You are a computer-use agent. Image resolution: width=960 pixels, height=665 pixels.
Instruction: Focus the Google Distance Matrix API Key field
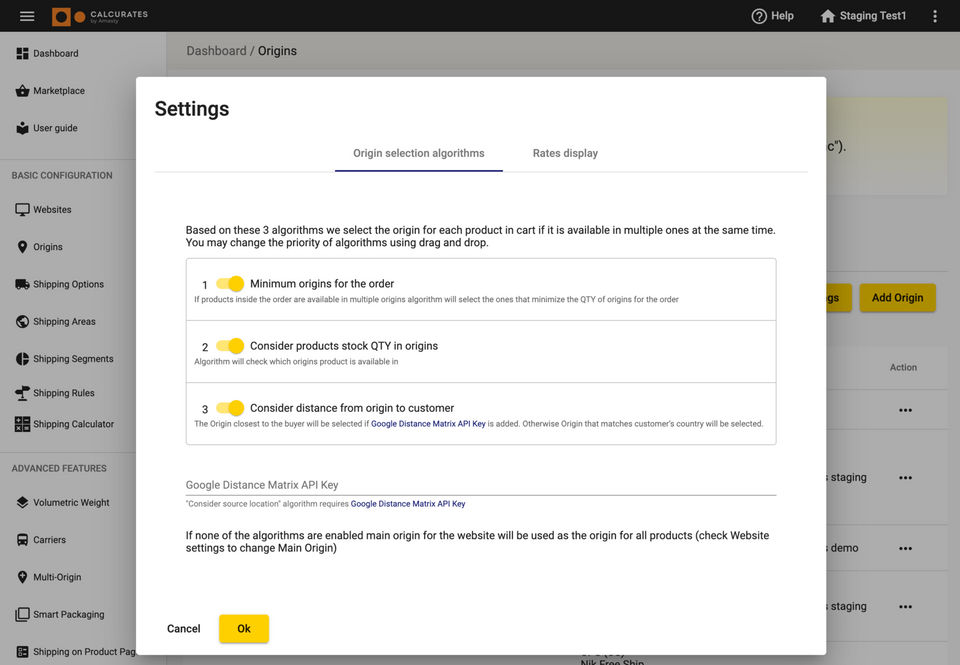[x=481, y=485]
